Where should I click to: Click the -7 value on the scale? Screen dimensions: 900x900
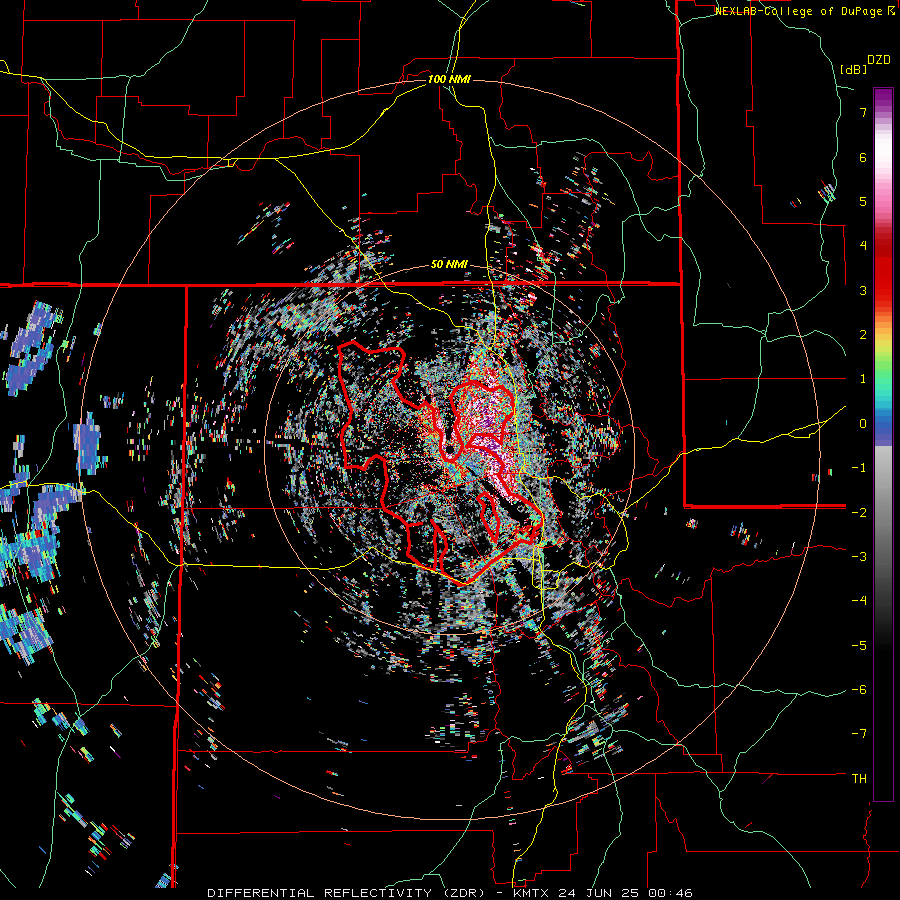(x=859, y=734)
